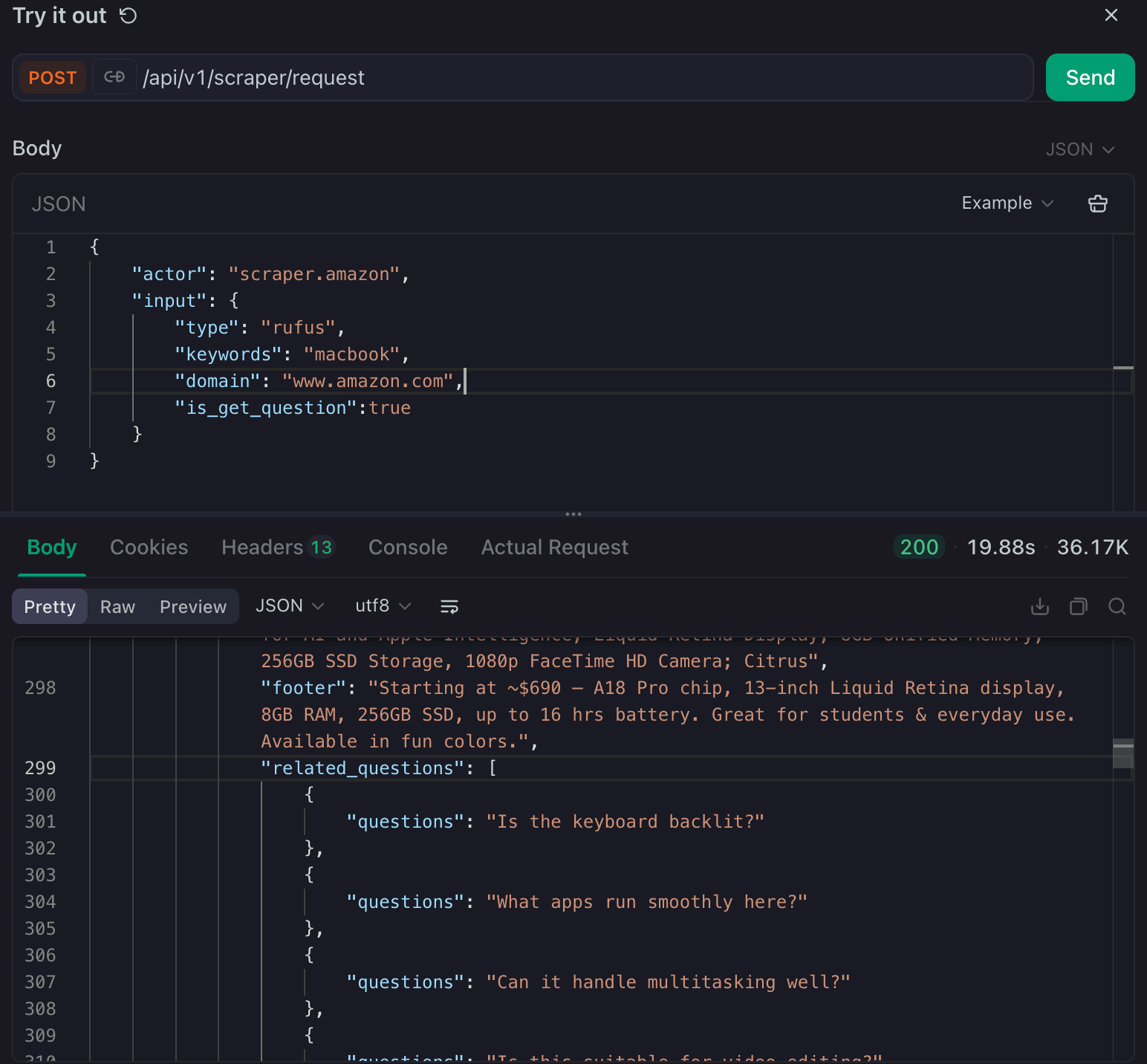Click the "footer" key on line 298

[x=304, y=688]
